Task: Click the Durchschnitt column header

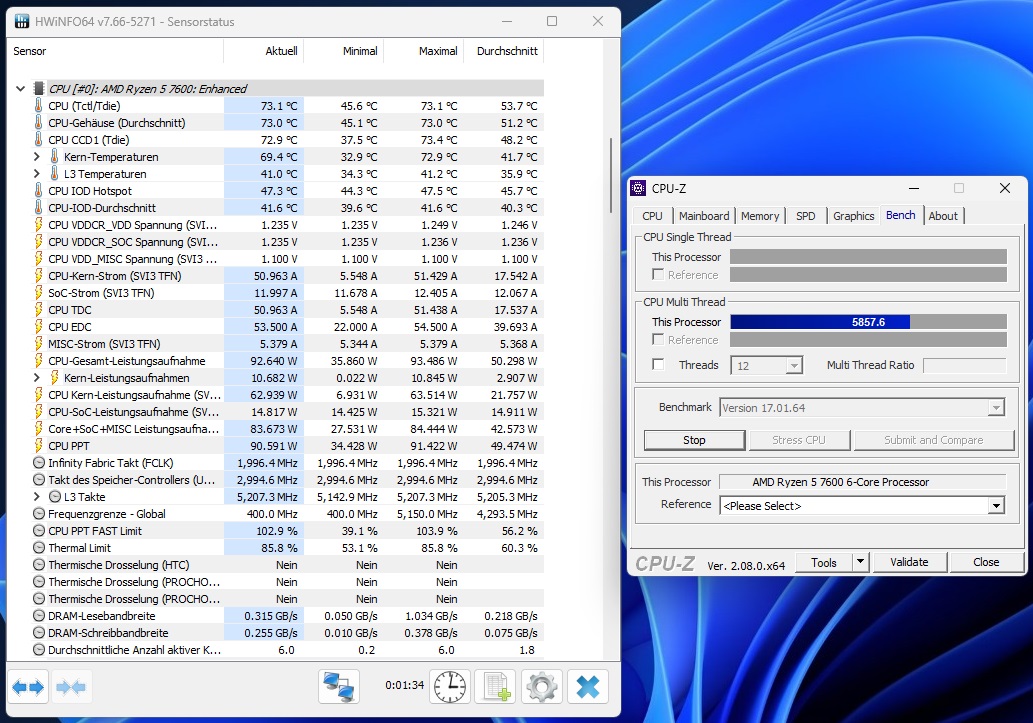Action: (x=504, y=51)
